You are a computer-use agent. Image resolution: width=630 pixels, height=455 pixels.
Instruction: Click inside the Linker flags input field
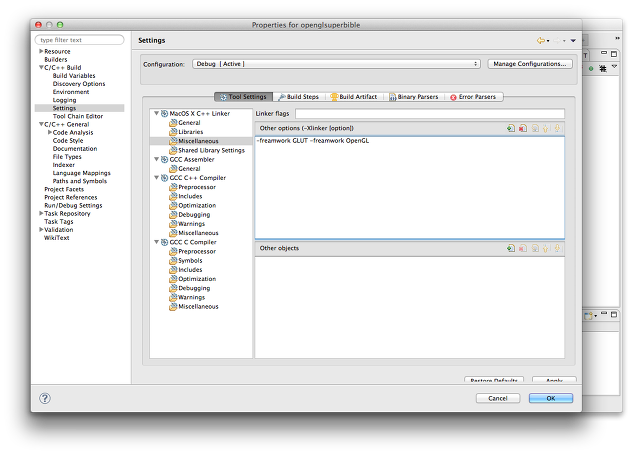pyautogui.click(x=430, y=114)
